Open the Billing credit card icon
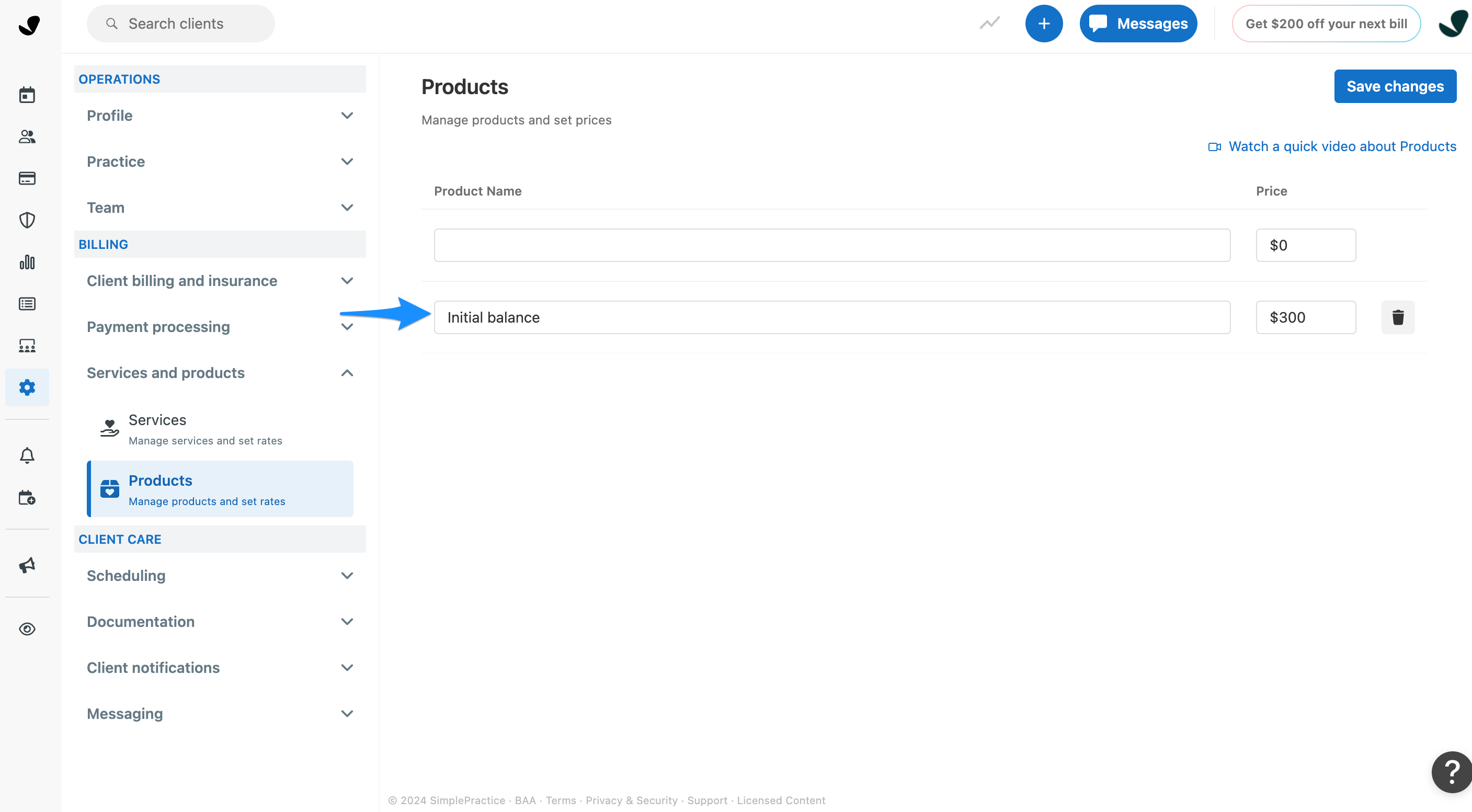 (x=27, y=178)
